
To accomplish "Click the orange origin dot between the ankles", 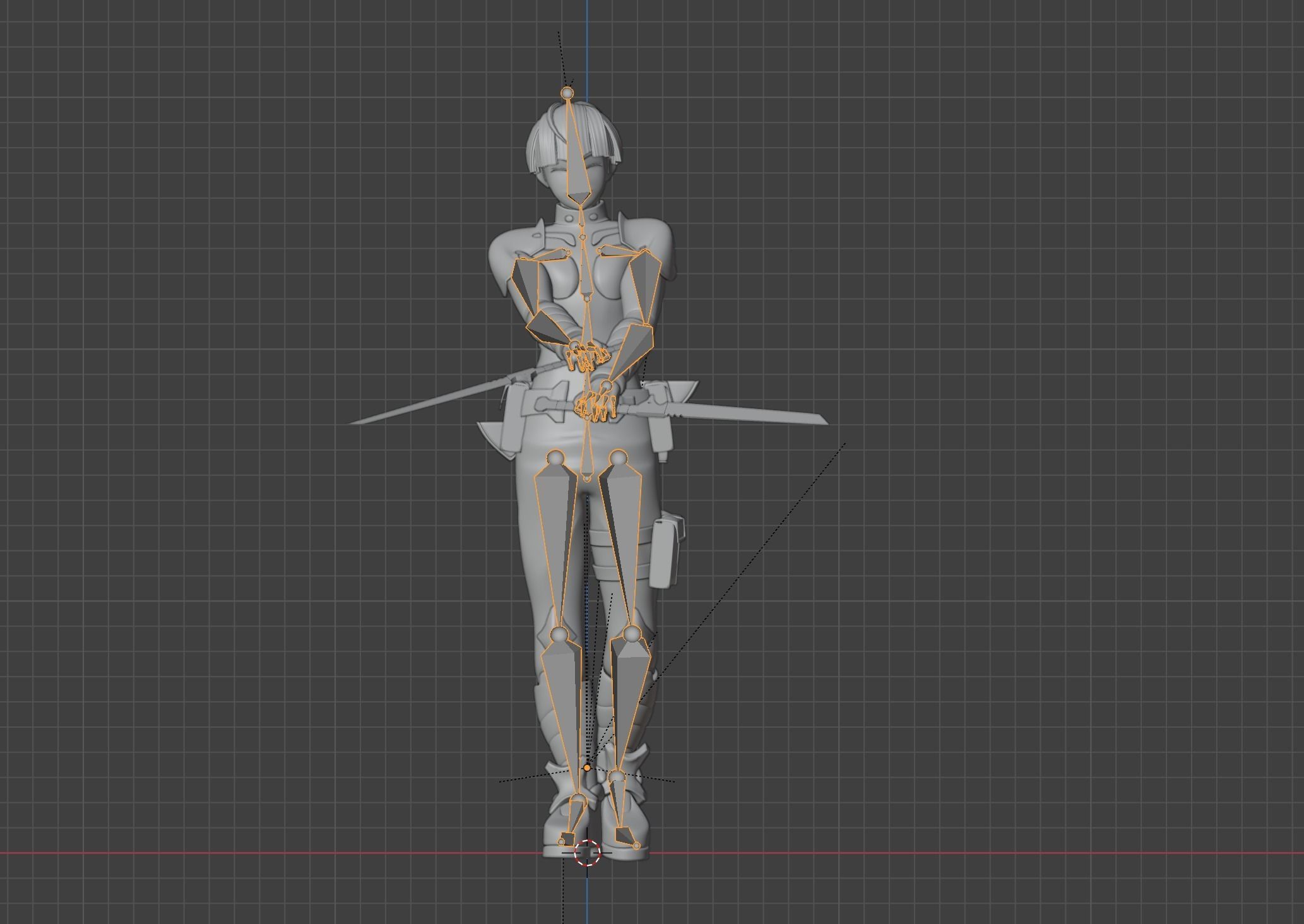I will tap(587, 767).
